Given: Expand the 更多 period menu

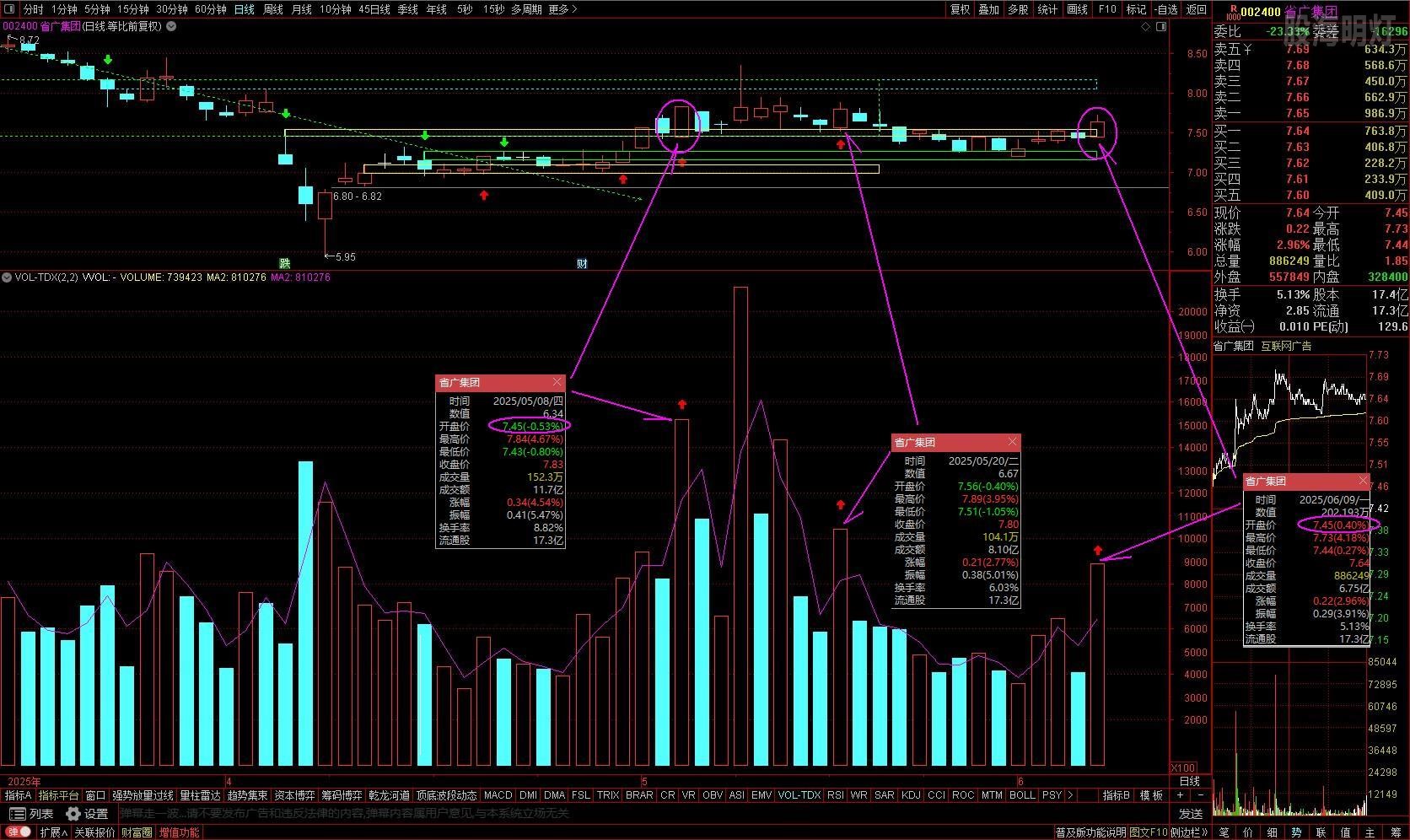Looking at the screenshot, I should click(x=562, y=9).
